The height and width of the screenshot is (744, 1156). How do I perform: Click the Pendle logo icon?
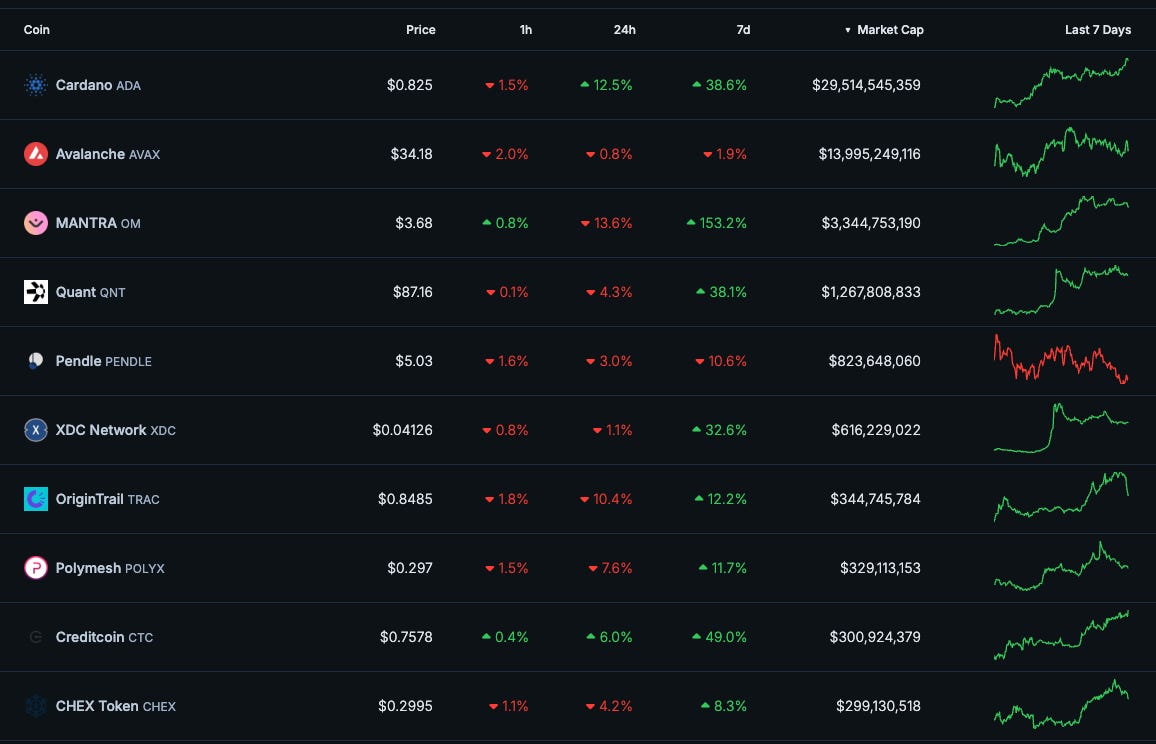point(35,361)
